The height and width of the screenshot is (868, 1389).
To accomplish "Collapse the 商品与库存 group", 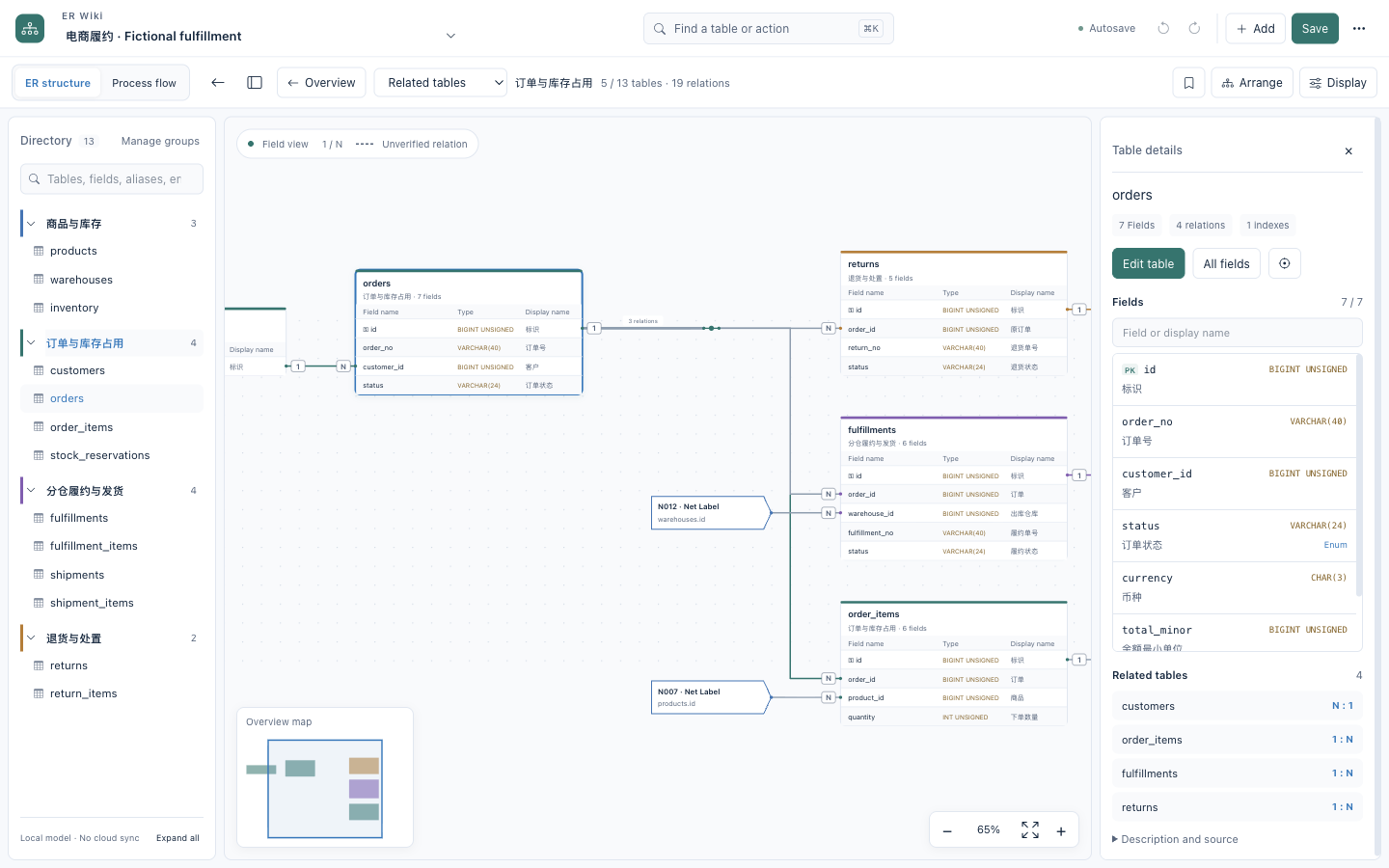I will coord(31,224).
